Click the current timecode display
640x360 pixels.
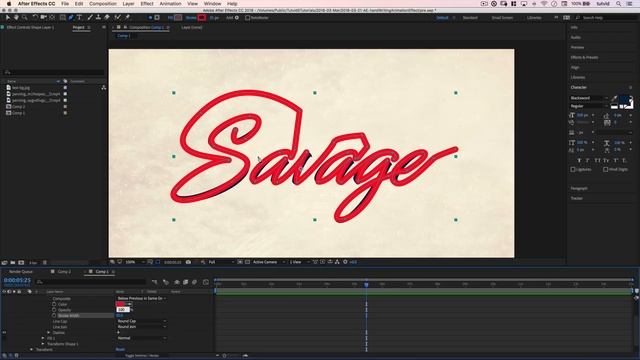17,280
